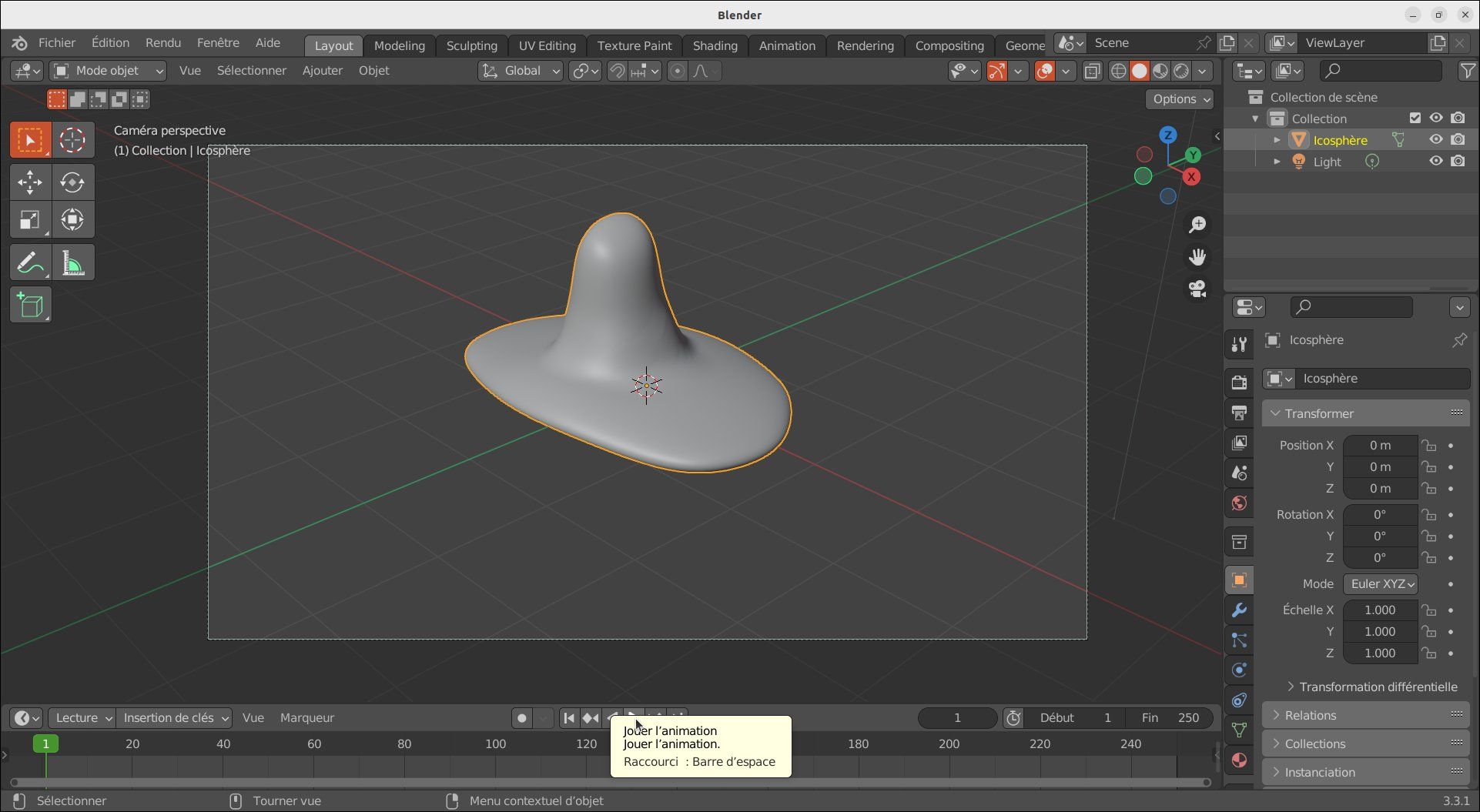This screenshot has width=1480, height=812.
Task: Select the Scale tool
Action: coord(30,220)
